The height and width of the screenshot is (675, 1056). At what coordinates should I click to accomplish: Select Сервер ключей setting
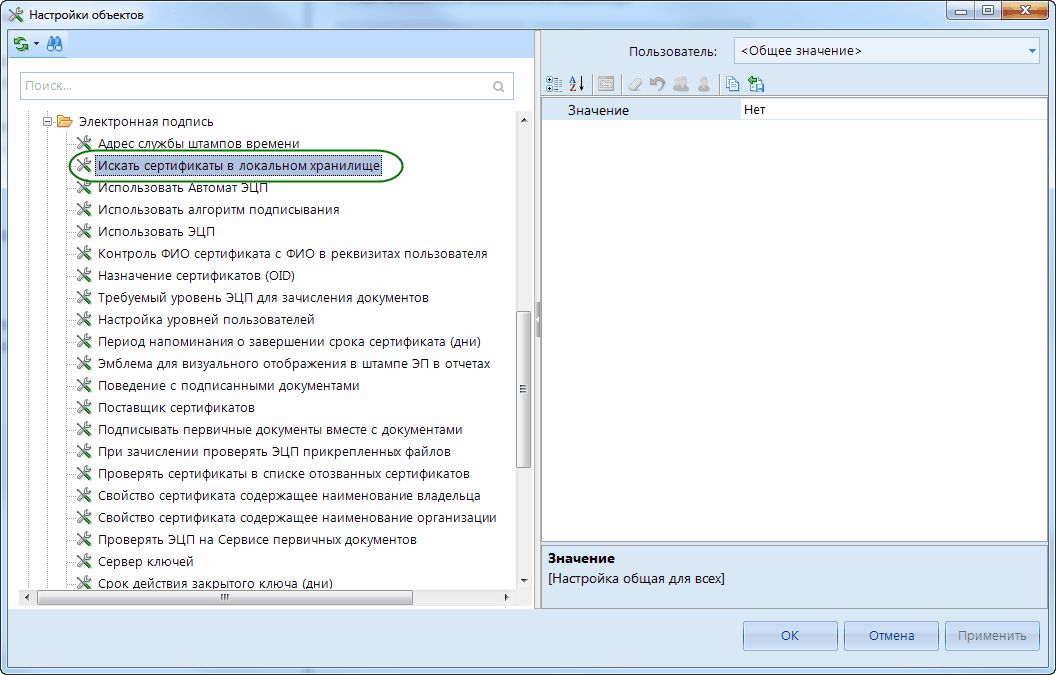(x=145, y=562)
